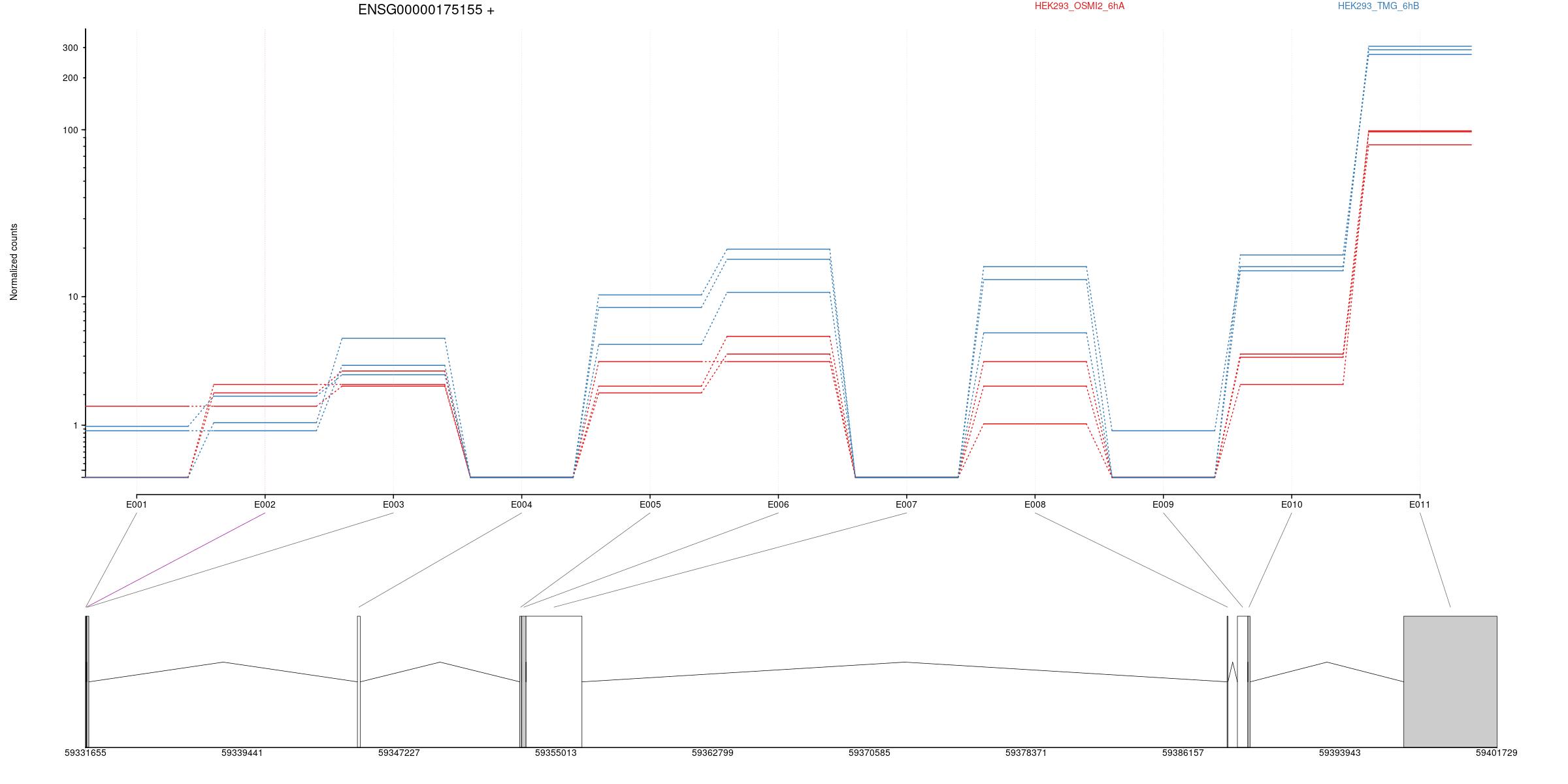The width and height of the screenshot is (1568, 784).
Task: Click the lowest red segment over E010
Action: [x=1292, y=384]
